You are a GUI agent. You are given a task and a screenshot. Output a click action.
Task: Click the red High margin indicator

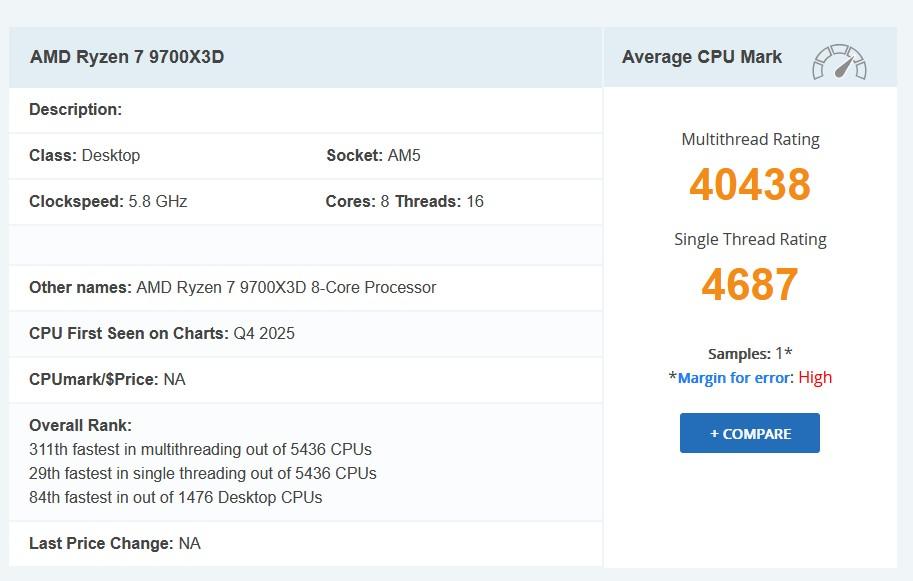[816, 378]
